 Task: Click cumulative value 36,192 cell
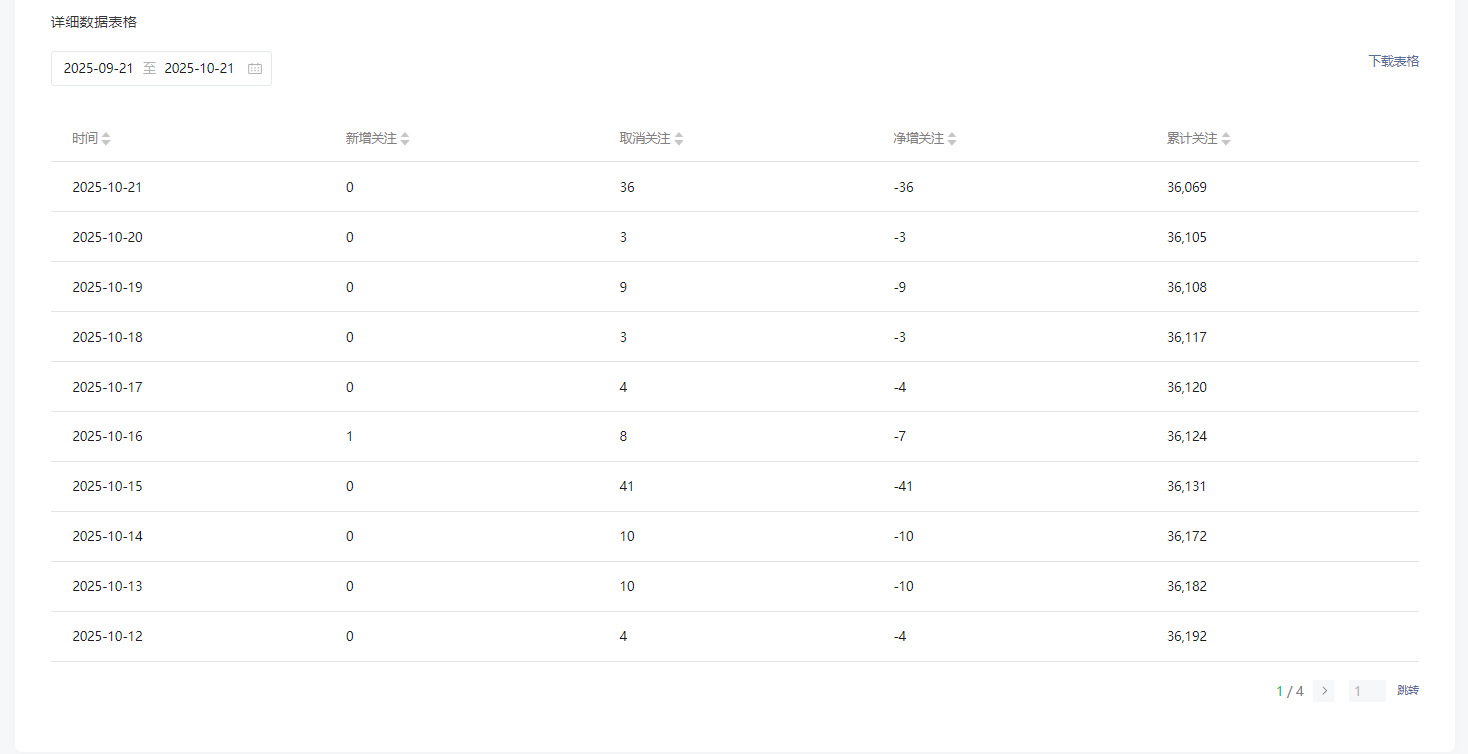tap(1187, 636)
